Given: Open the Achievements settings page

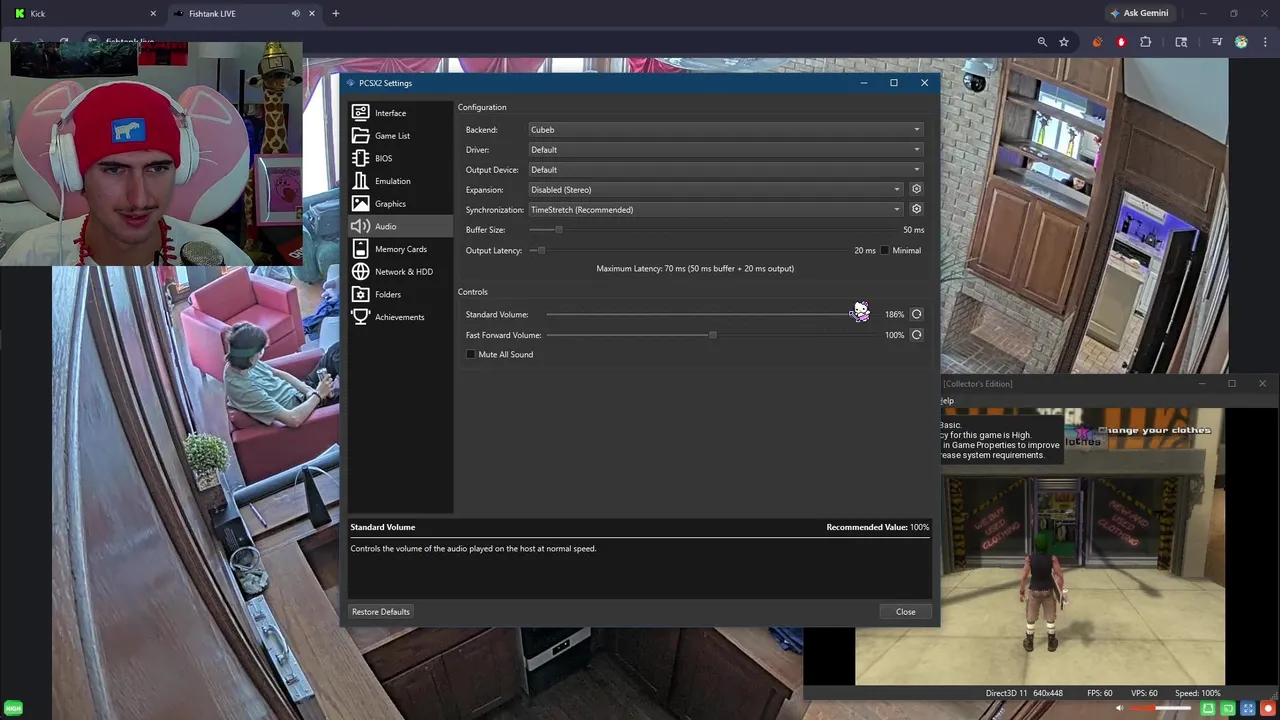Looking at the screenshot, I should click(400, 317).
